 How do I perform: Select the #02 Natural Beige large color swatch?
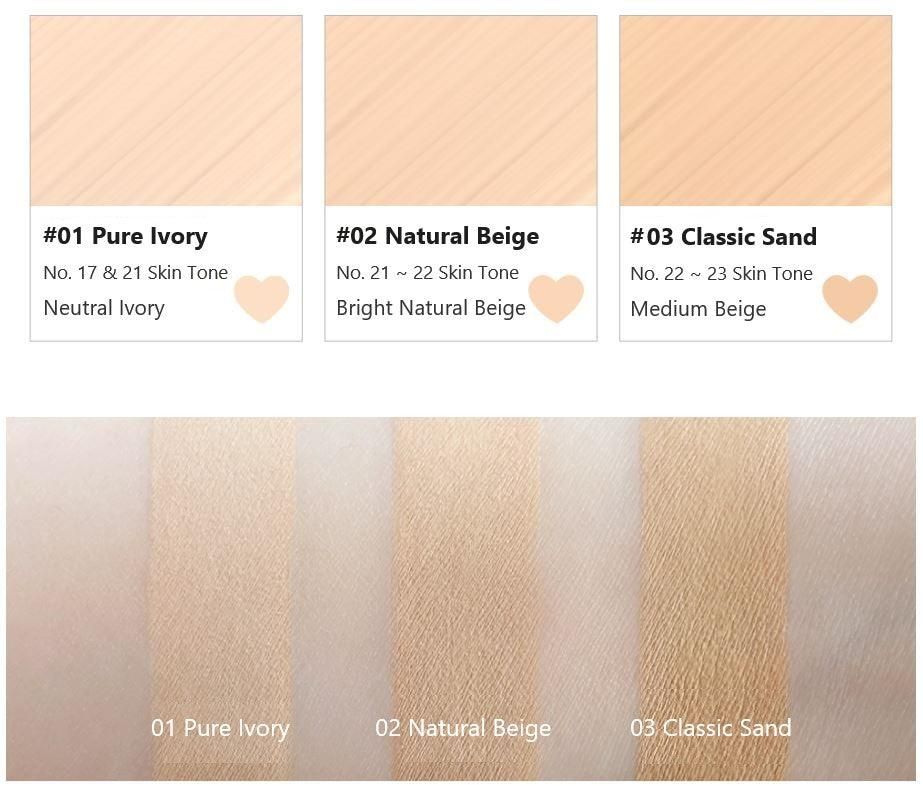(461, 111)
